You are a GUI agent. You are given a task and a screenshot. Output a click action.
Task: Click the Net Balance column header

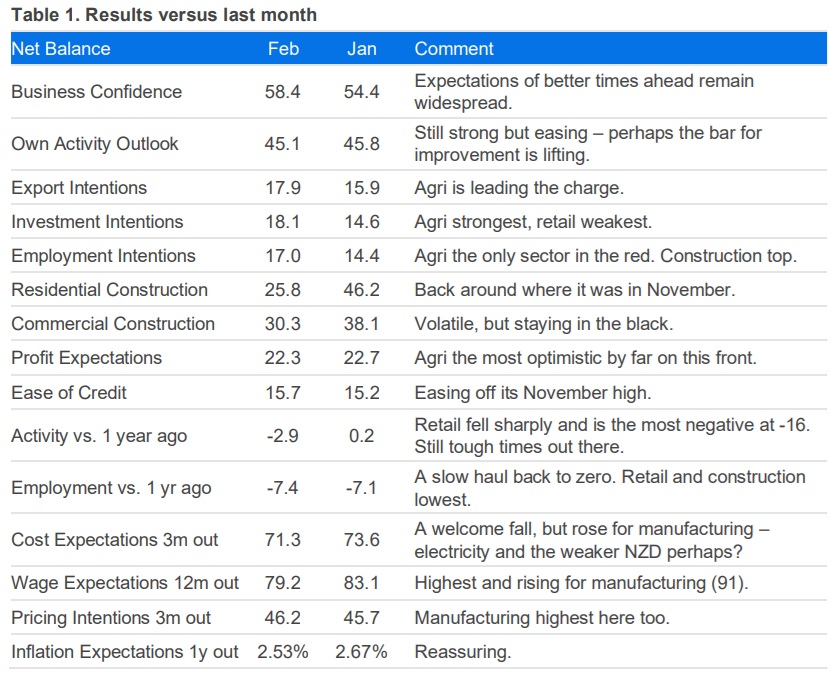coord(61,49)
